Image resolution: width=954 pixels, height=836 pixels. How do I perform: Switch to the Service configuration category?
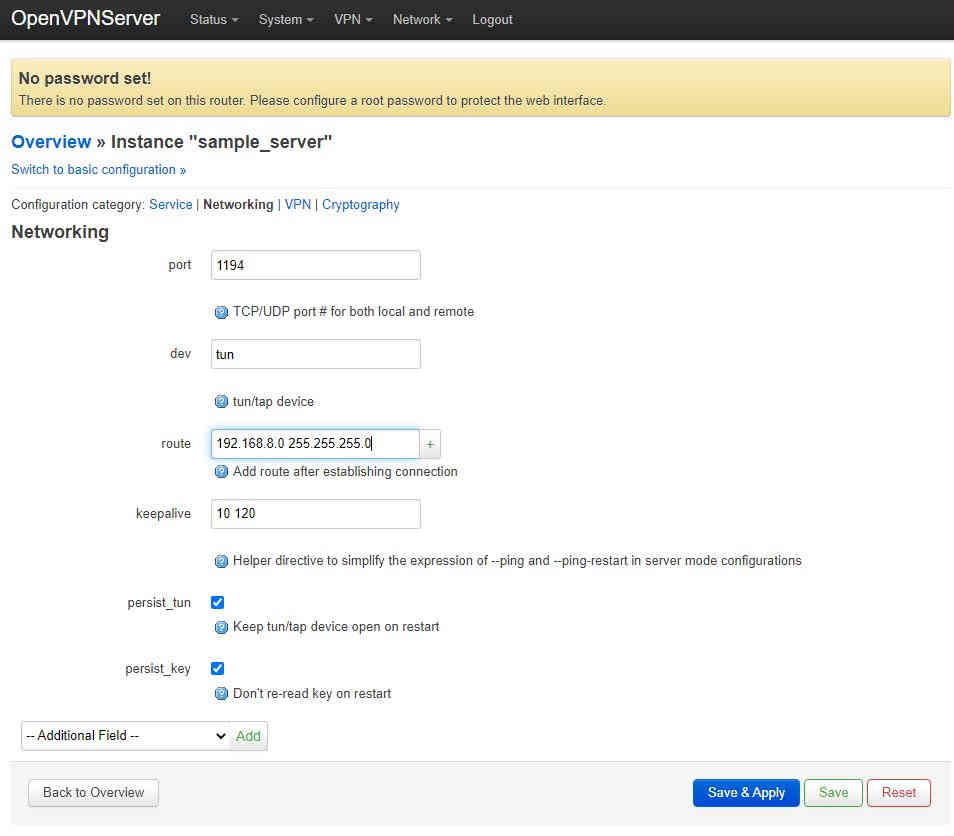170,204
